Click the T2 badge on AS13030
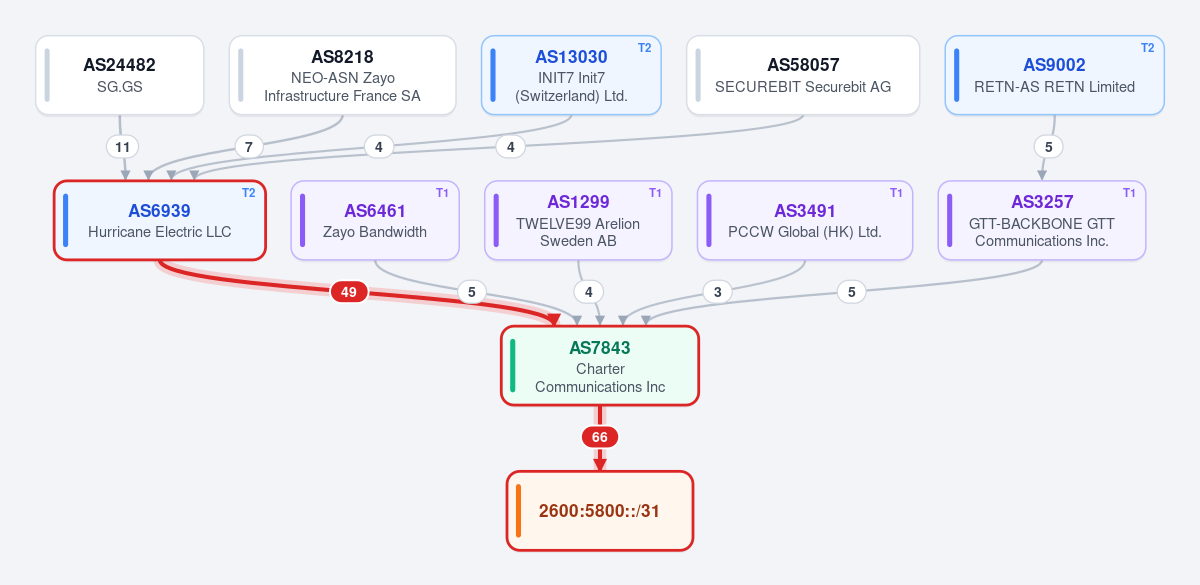1200x585 pixels. (644, 47)
